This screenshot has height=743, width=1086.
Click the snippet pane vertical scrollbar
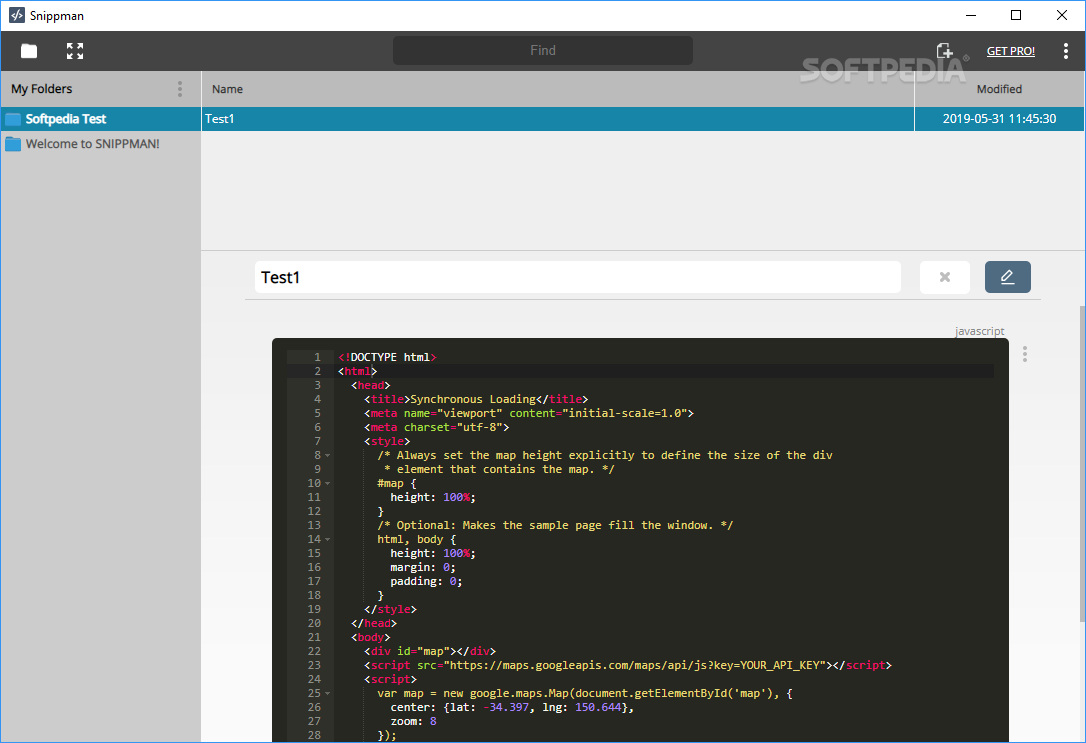tap(1082, 464)
